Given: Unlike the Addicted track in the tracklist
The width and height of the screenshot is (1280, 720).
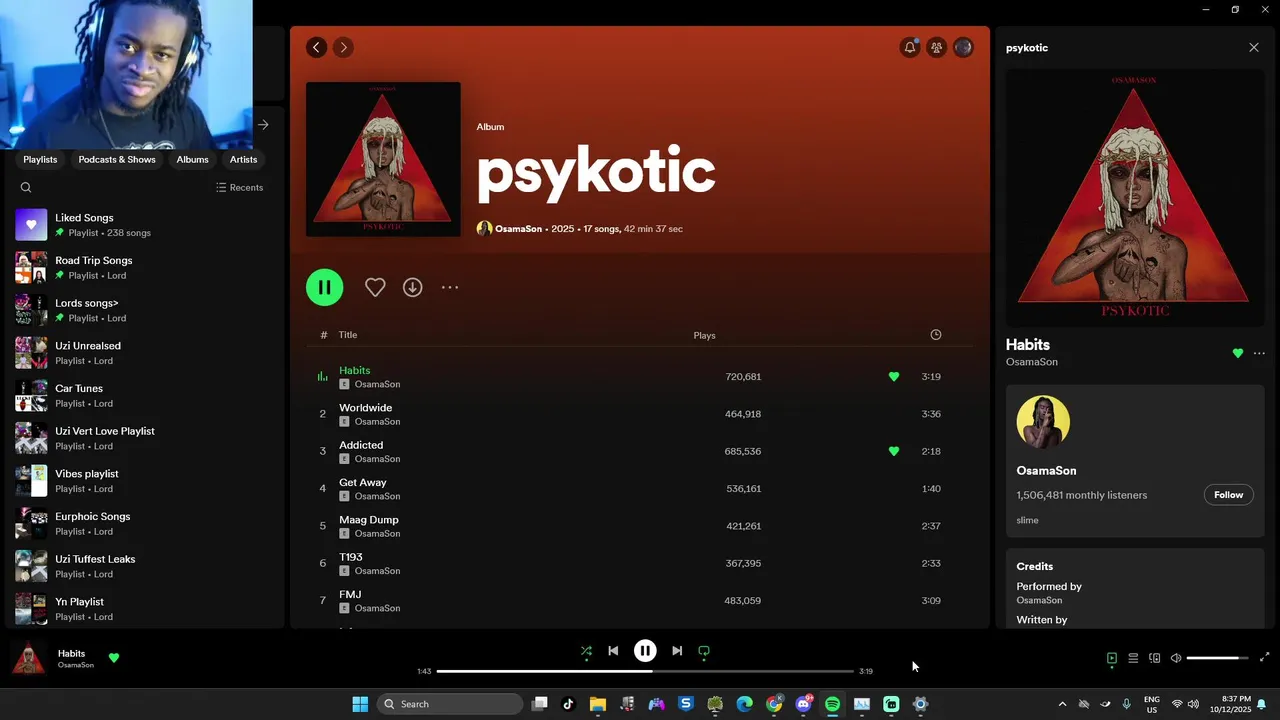Looking at the screenshot, I should 894,451.
